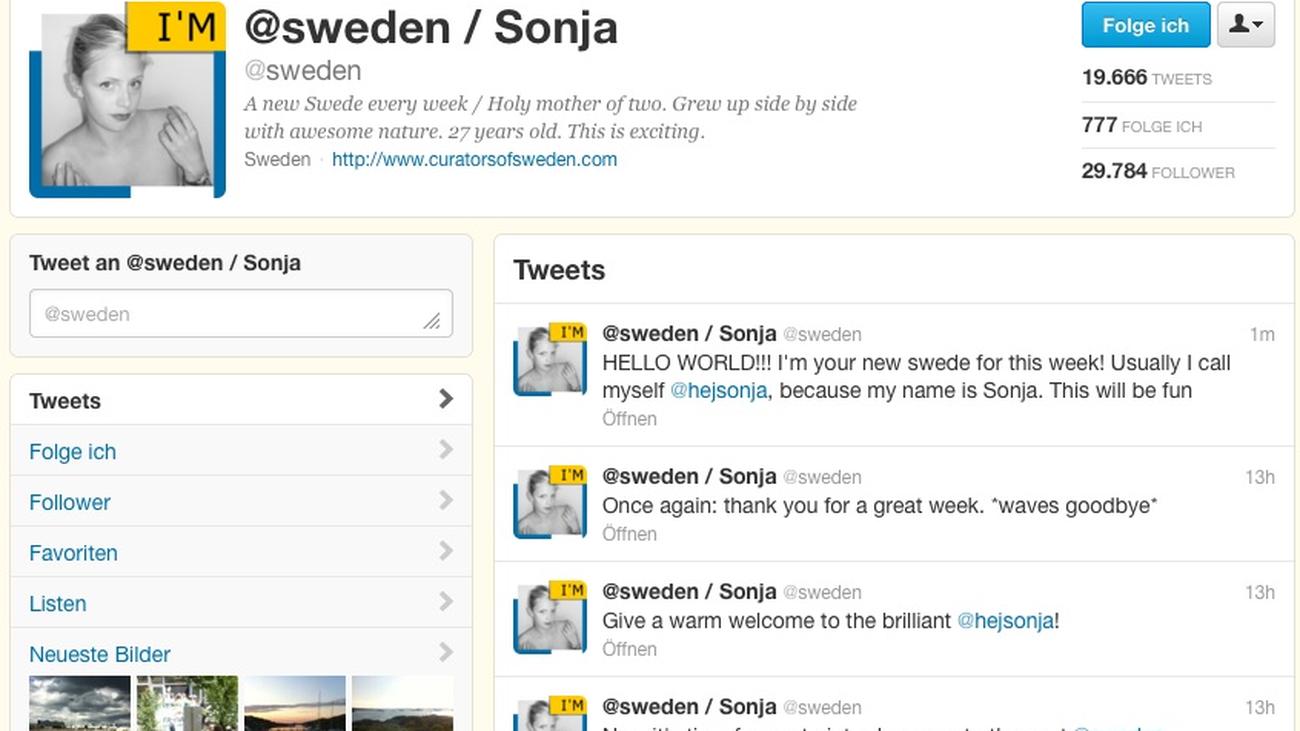1300x731 pixels.
Task: Click the @hejsonja mention in HELLO WORLD tweet
Action: click(x=718, y=391)
